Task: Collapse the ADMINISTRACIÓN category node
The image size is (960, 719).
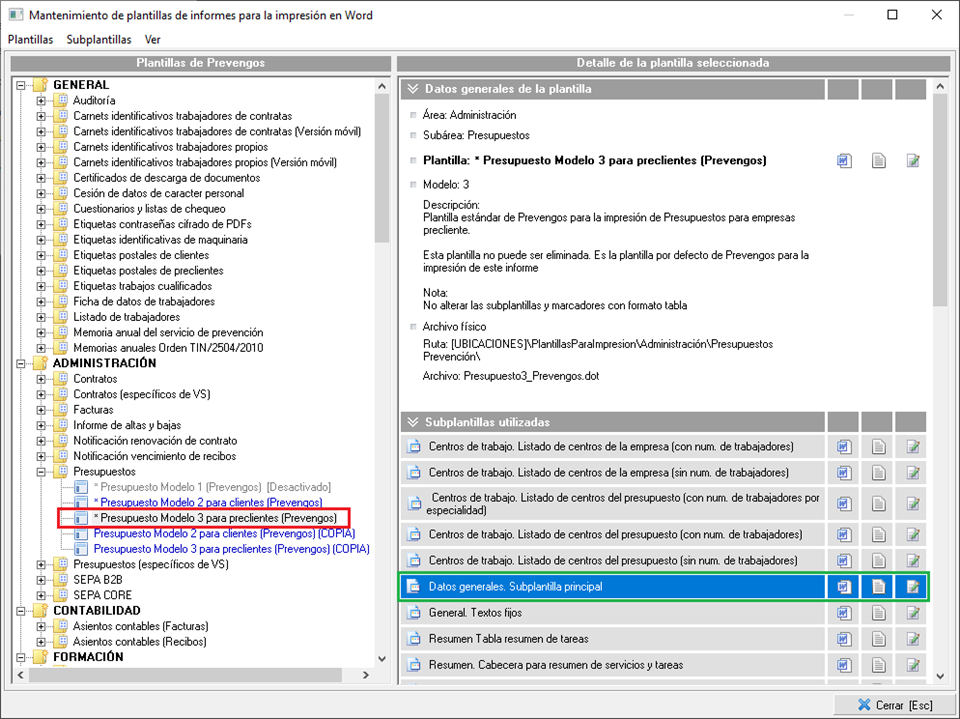Action: (x=21, y=364)
